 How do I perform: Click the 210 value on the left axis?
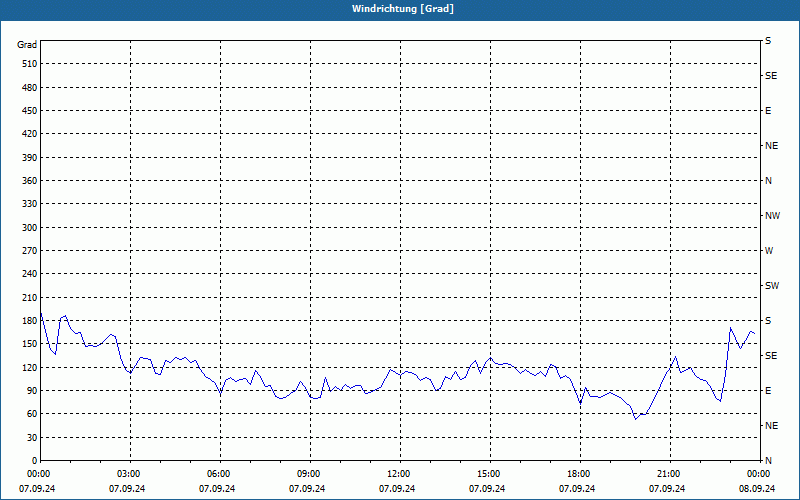click(30, 297)
